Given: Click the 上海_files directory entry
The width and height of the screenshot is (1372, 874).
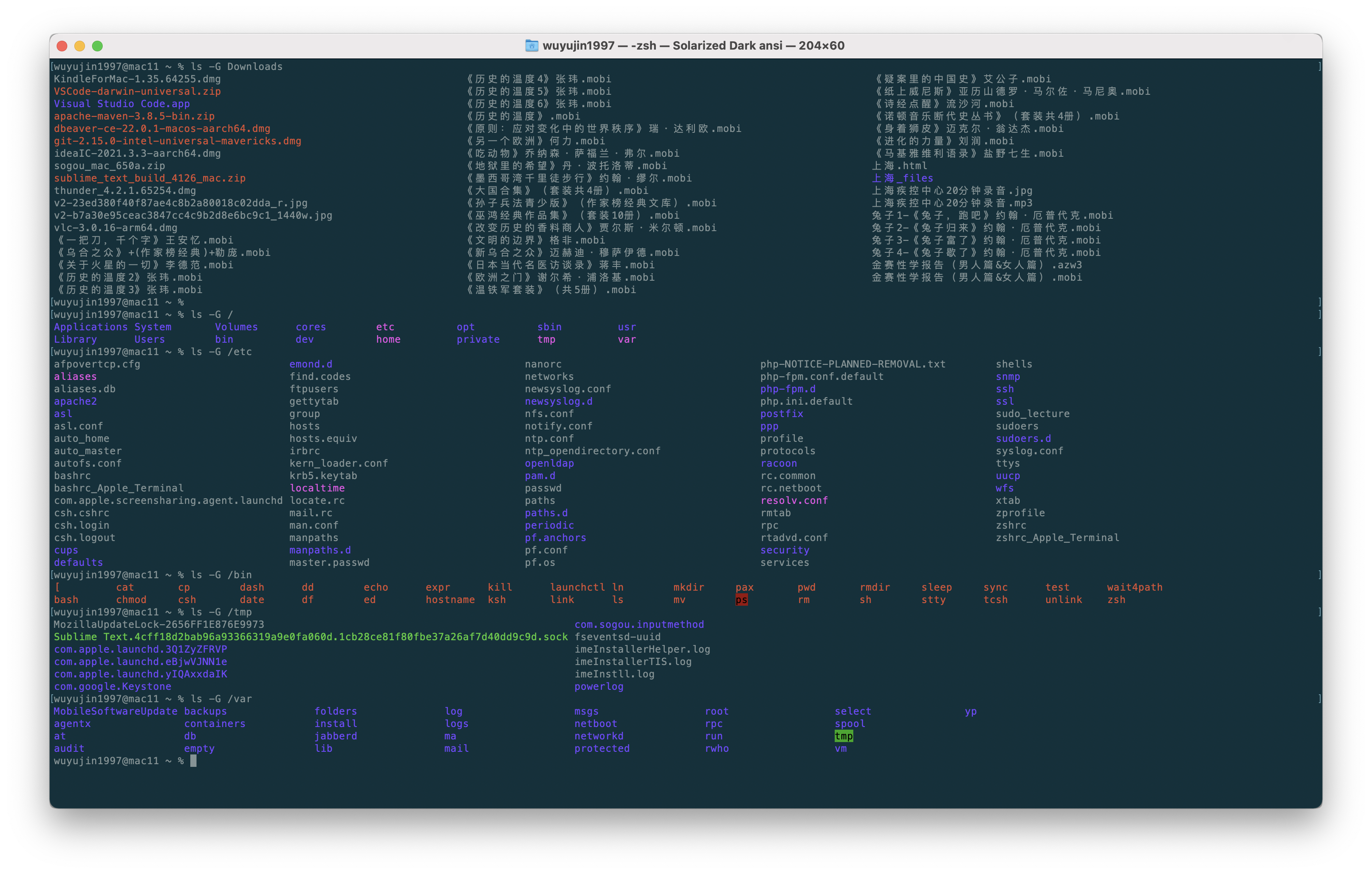Looking at the screenshot, I should [902, 178].
